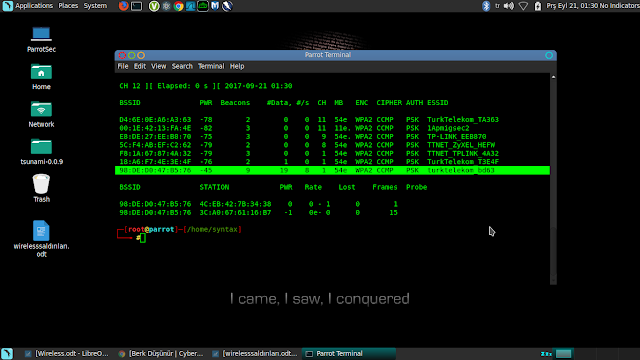
Task: Click the orange titlebar button of Parrot Terminal
Action: pyautogui.click(x=141, y=55)
